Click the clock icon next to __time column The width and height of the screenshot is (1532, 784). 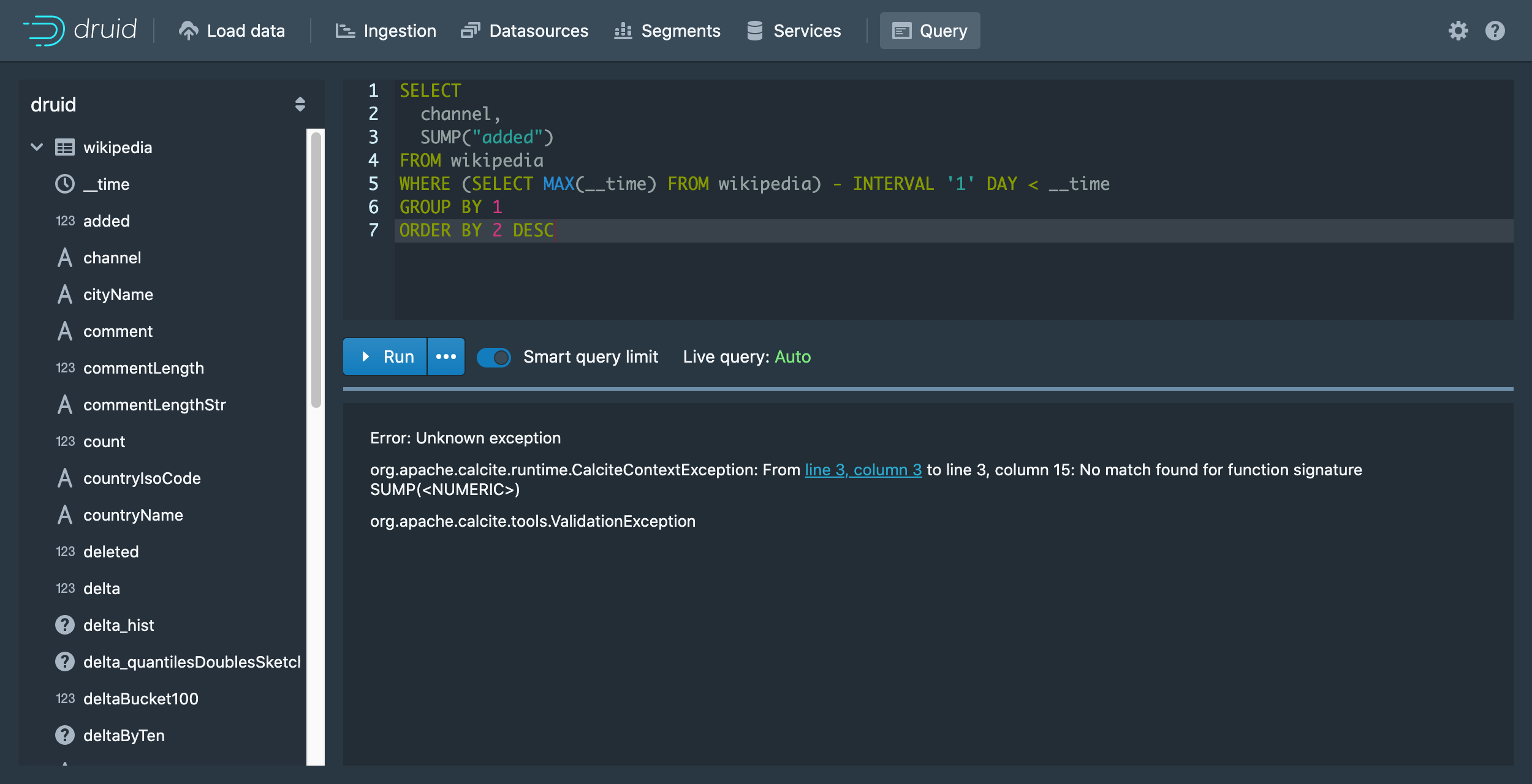[65, 184]
